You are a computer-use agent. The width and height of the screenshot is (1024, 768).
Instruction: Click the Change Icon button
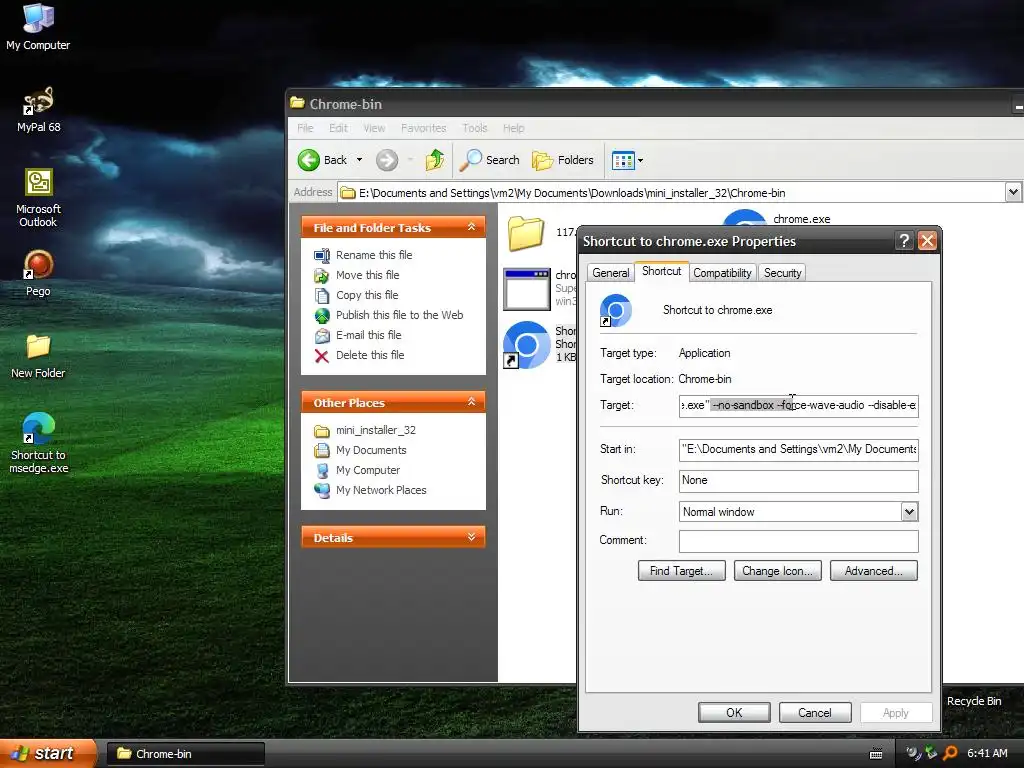coord(778,571)
